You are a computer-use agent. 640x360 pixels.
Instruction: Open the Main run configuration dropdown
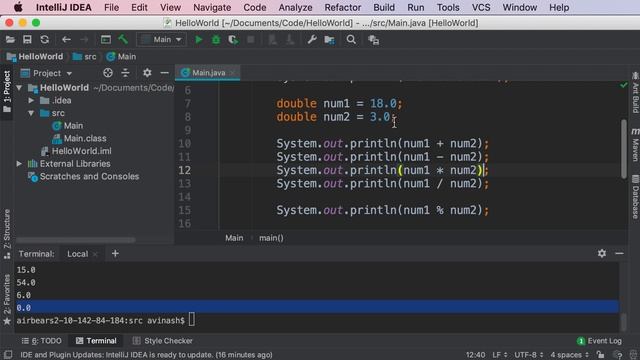[x=162, y=40]
